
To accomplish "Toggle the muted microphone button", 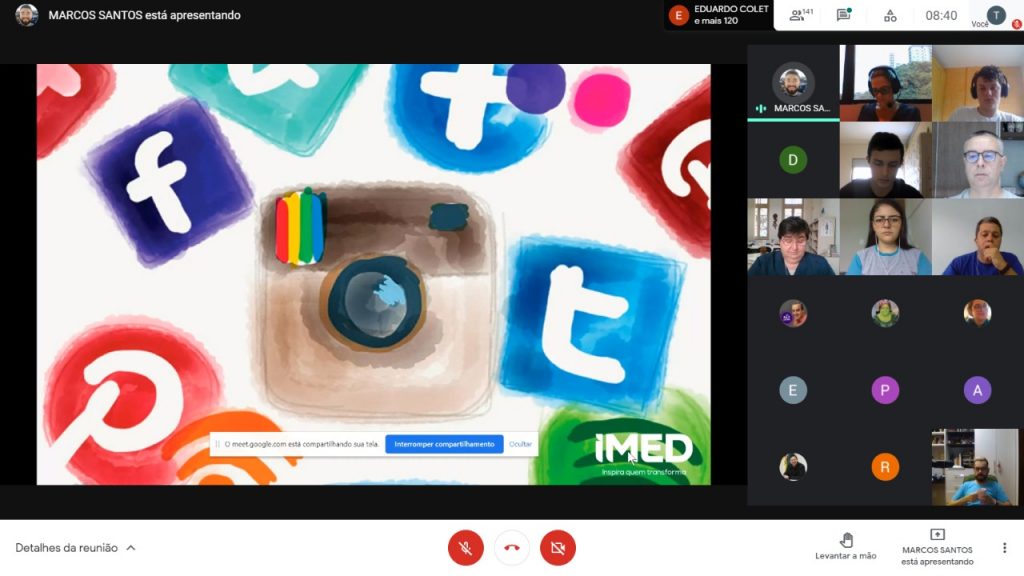I will pyautogui.click(x=466, y=547).
